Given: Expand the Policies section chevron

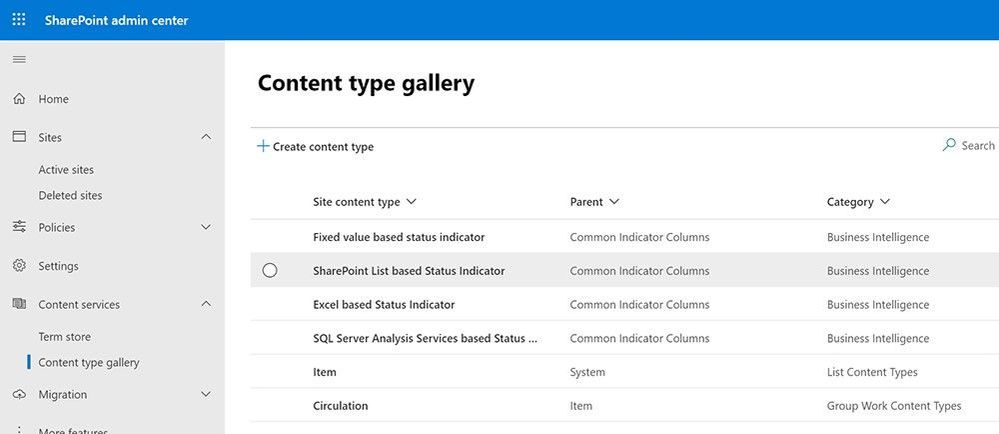Looking at the screenshot, I should [206, 227].
